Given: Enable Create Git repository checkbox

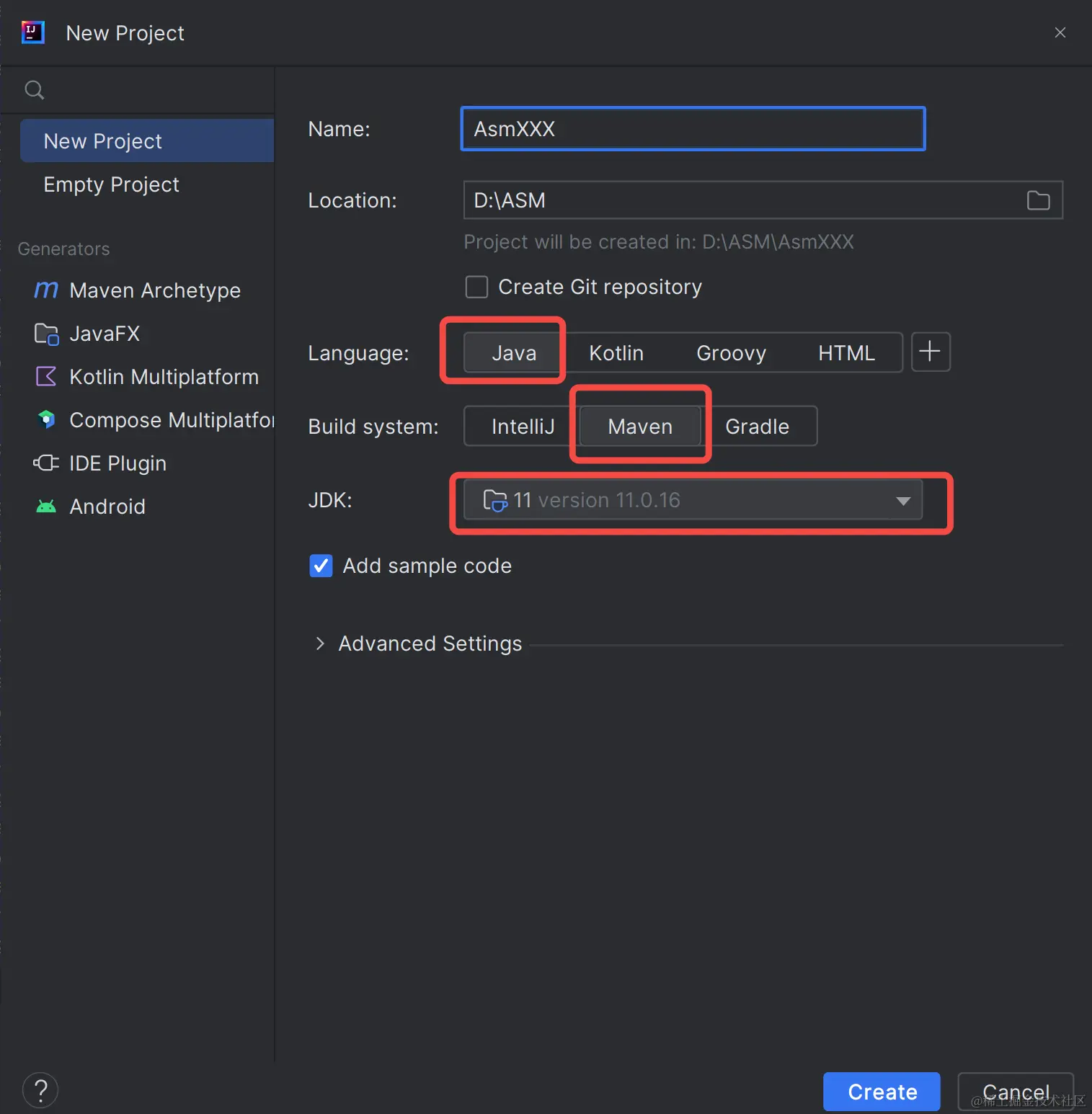Looking at the screenshot, I should click(x=476, y=287).
